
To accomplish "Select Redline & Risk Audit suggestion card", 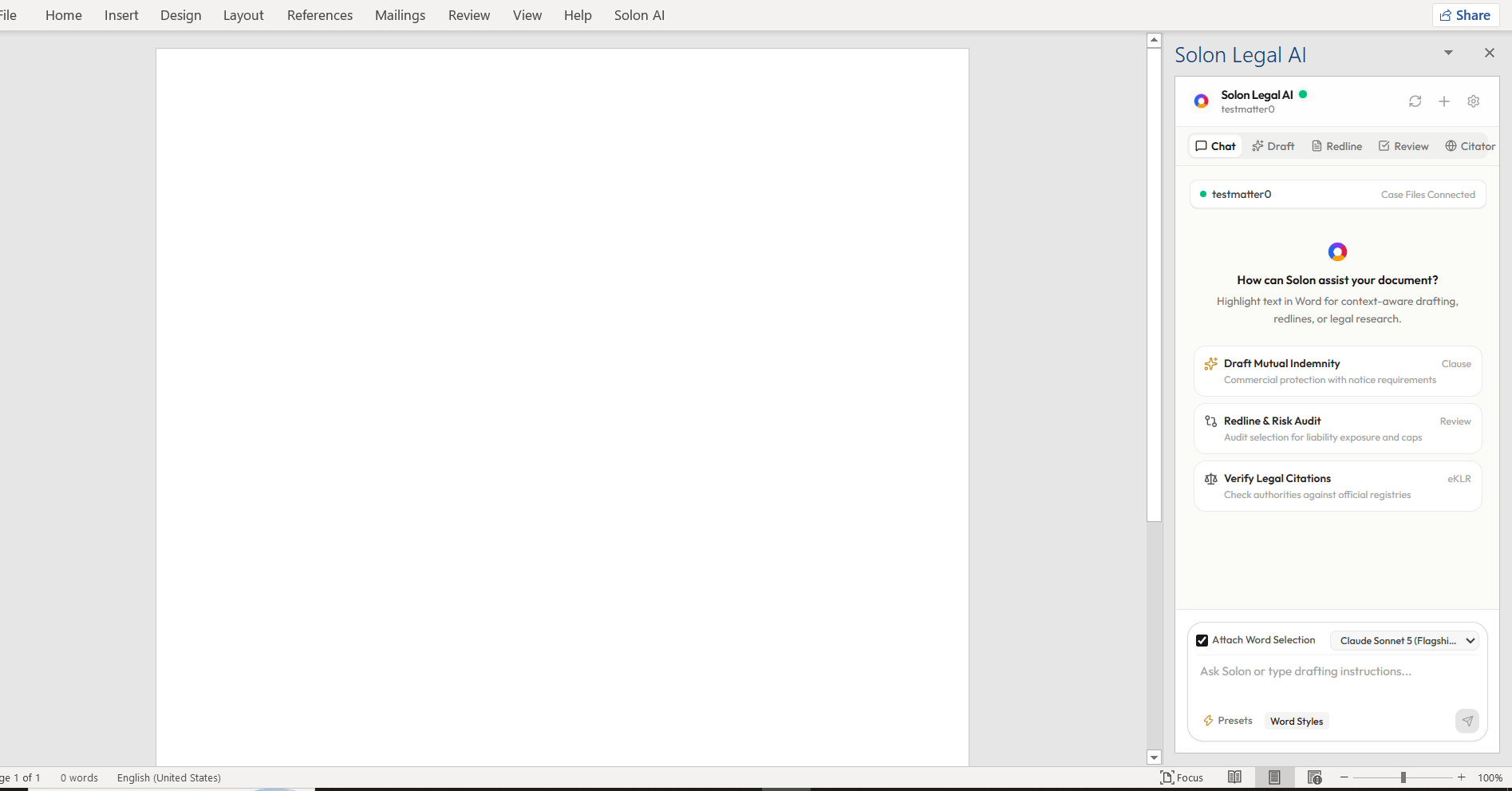I will pos(1337,429).
